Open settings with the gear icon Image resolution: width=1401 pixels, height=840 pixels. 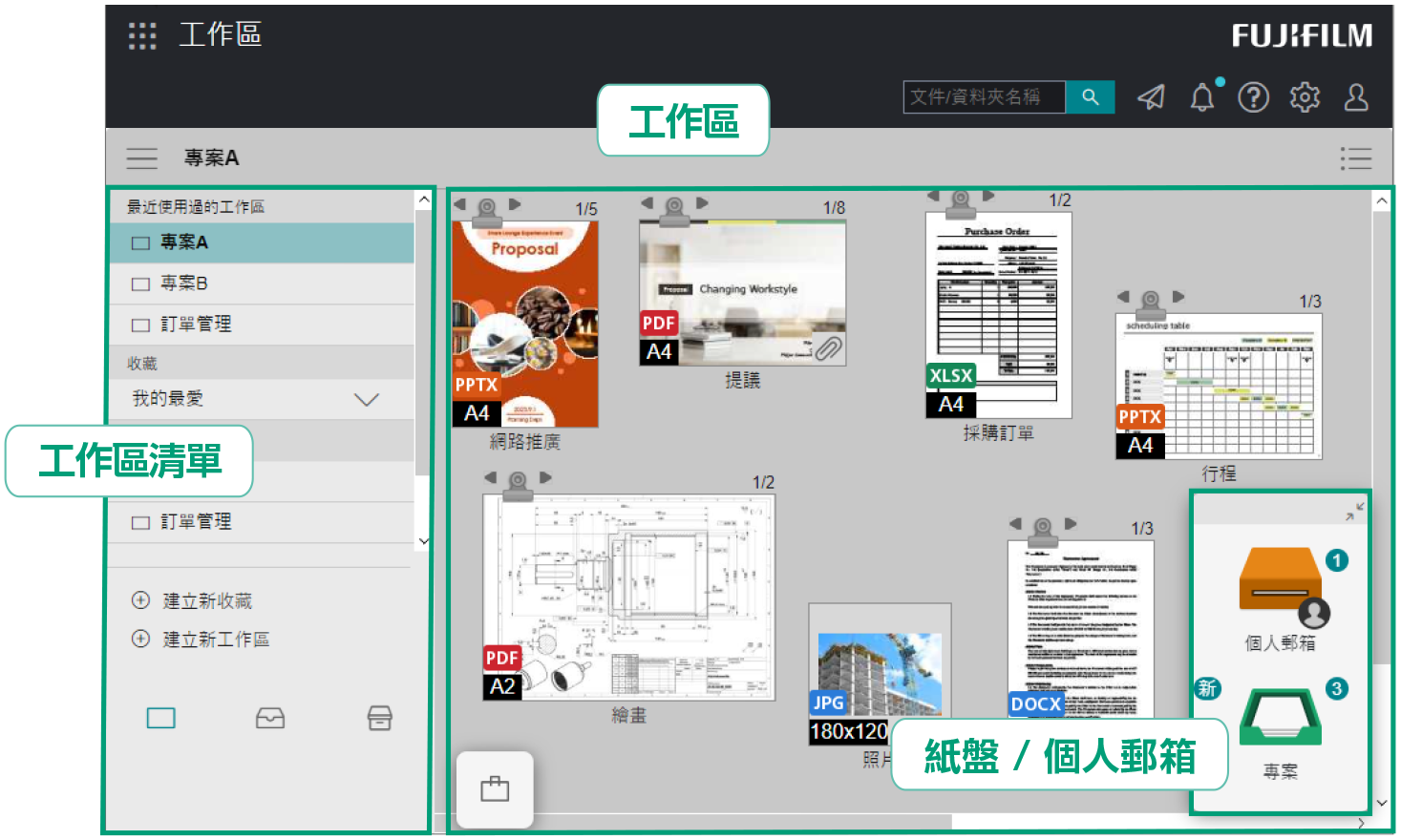click(x=1305, y=96)
